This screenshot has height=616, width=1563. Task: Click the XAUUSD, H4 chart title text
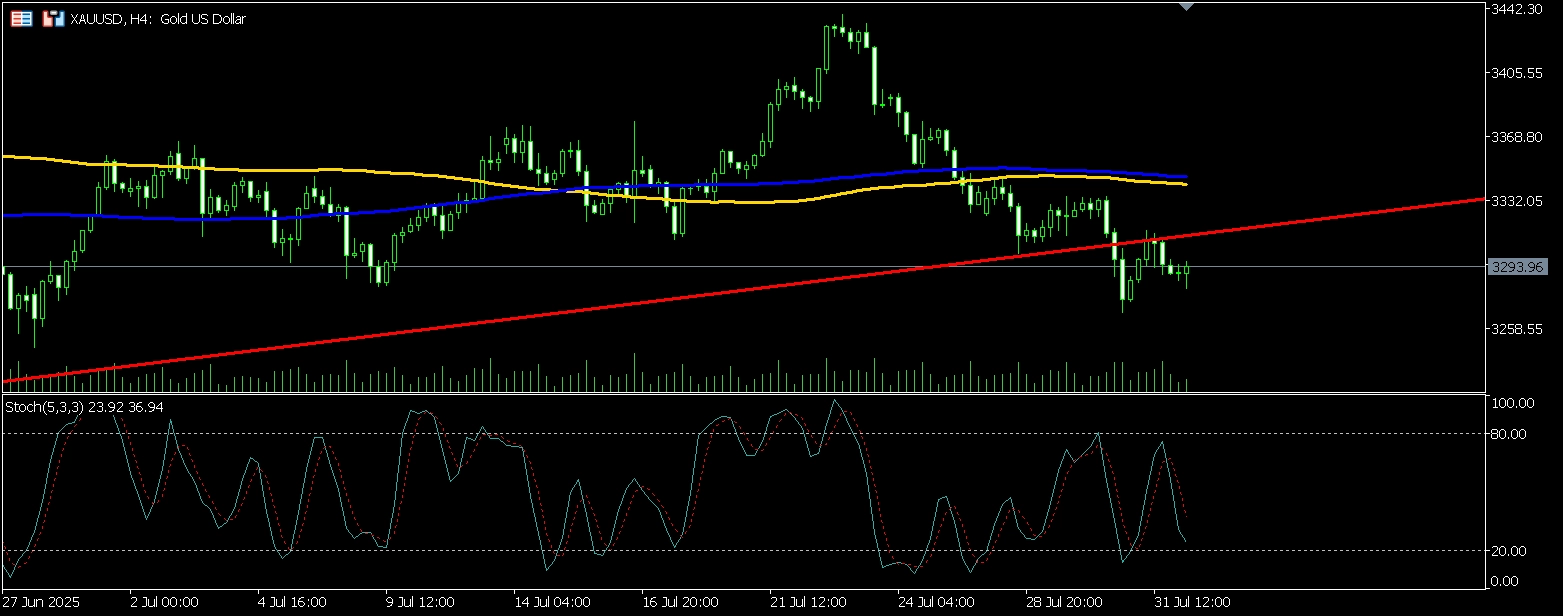coord(158,19)
